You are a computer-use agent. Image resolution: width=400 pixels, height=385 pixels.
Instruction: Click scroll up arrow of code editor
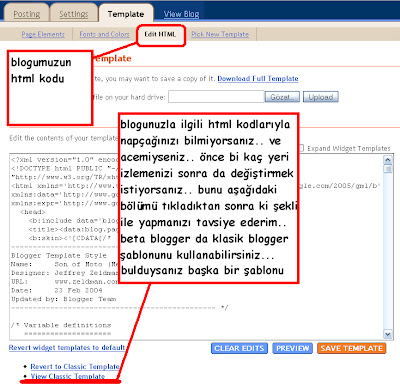point(387,160)
